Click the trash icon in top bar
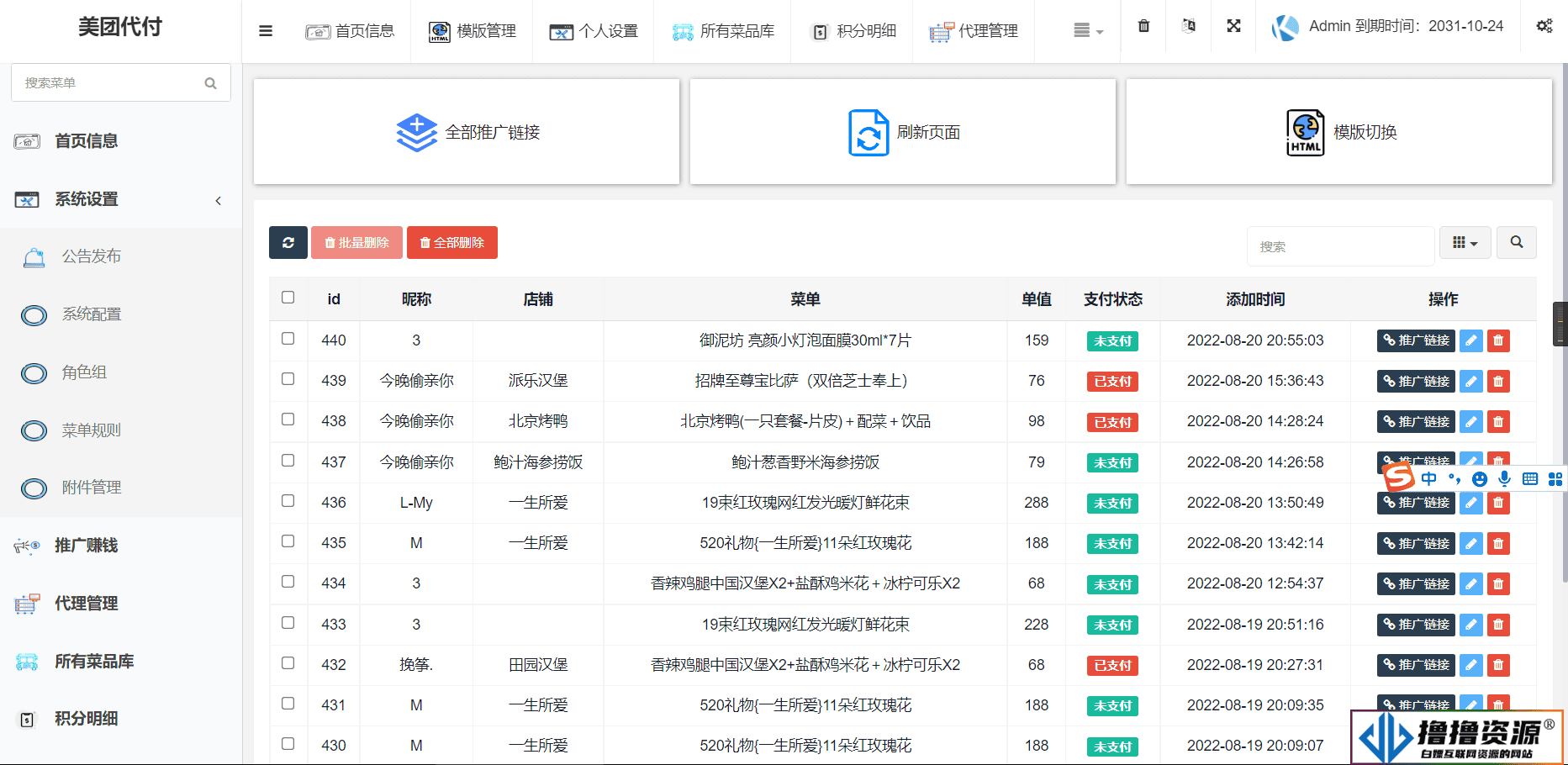Viewport: 1568px width, 765px height. [x=1143, y=26]
